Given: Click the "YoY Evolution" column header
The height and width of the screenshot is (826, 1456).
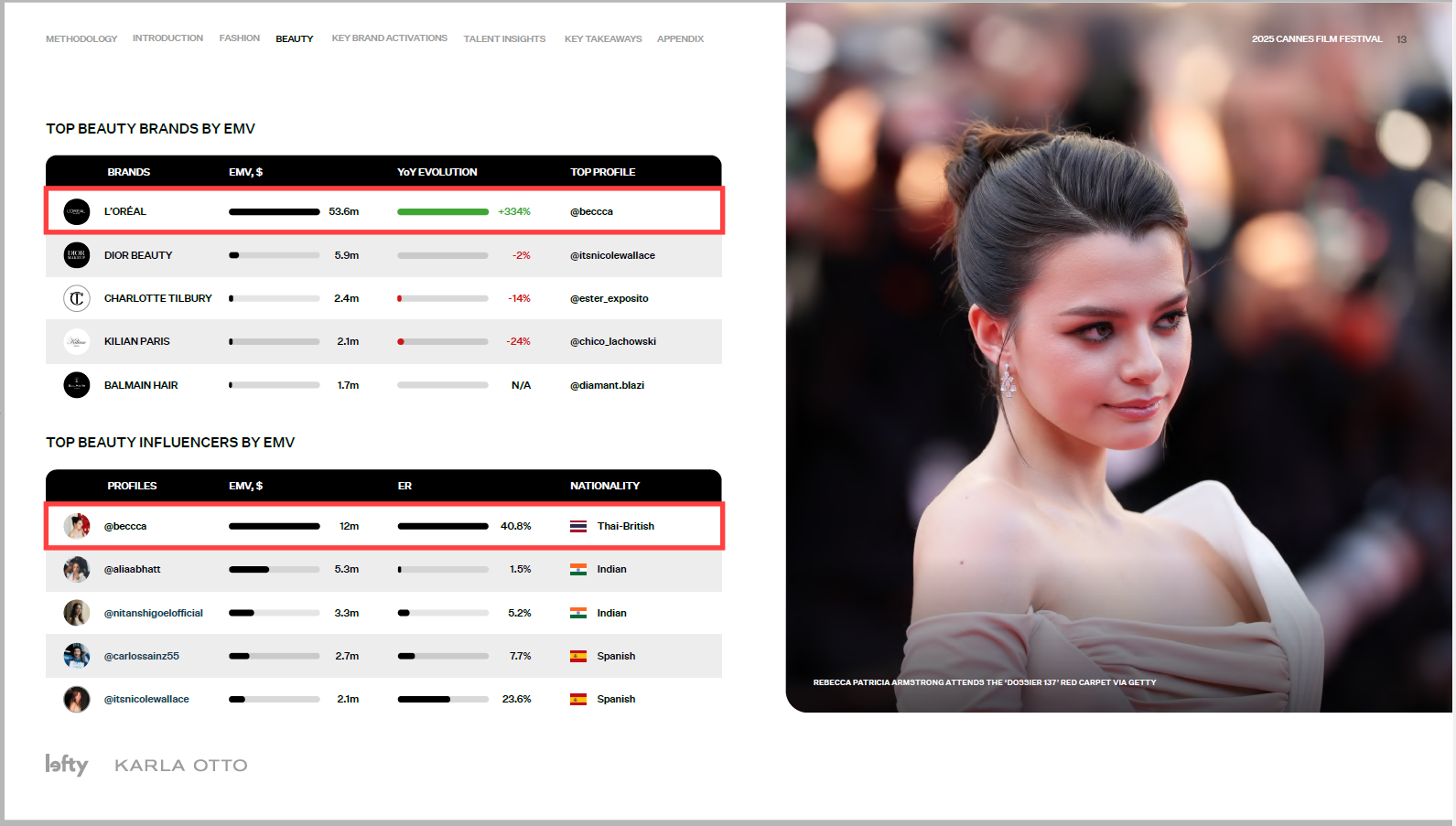Looking at the screenshot, I should [x=437, y=172].
